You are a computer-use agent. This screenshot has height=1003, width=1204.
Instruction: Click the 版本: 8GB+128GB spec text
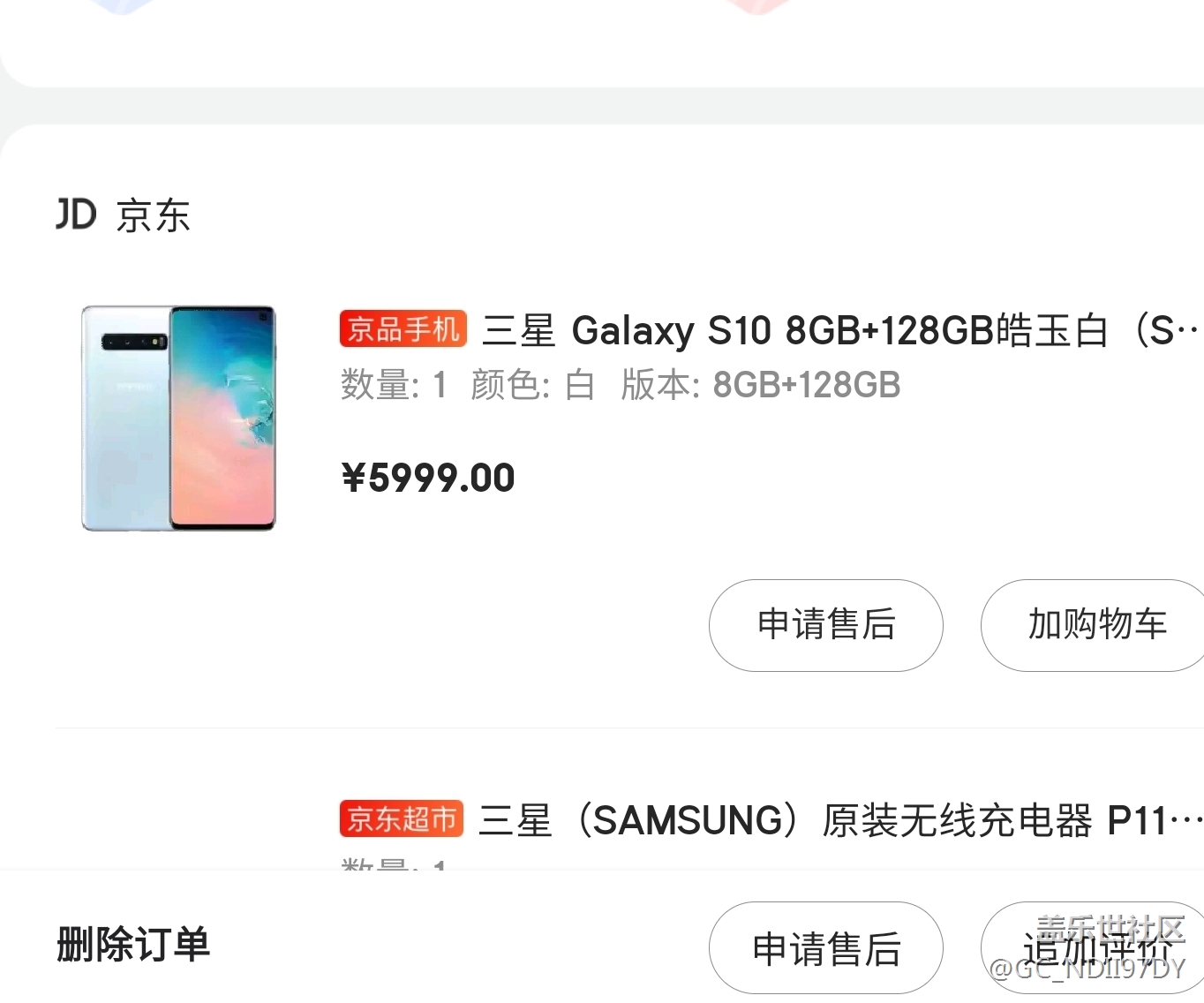pos(760,385)
